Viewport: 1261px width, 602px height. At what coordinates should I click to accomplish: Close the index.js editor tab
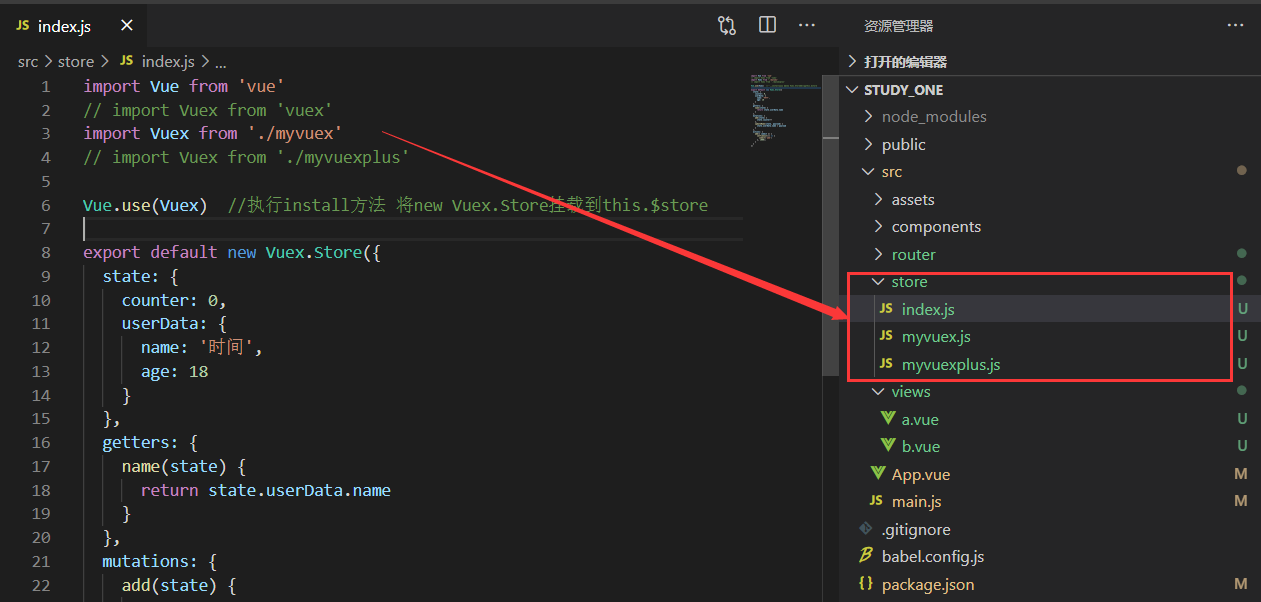[x=126, y=27]
